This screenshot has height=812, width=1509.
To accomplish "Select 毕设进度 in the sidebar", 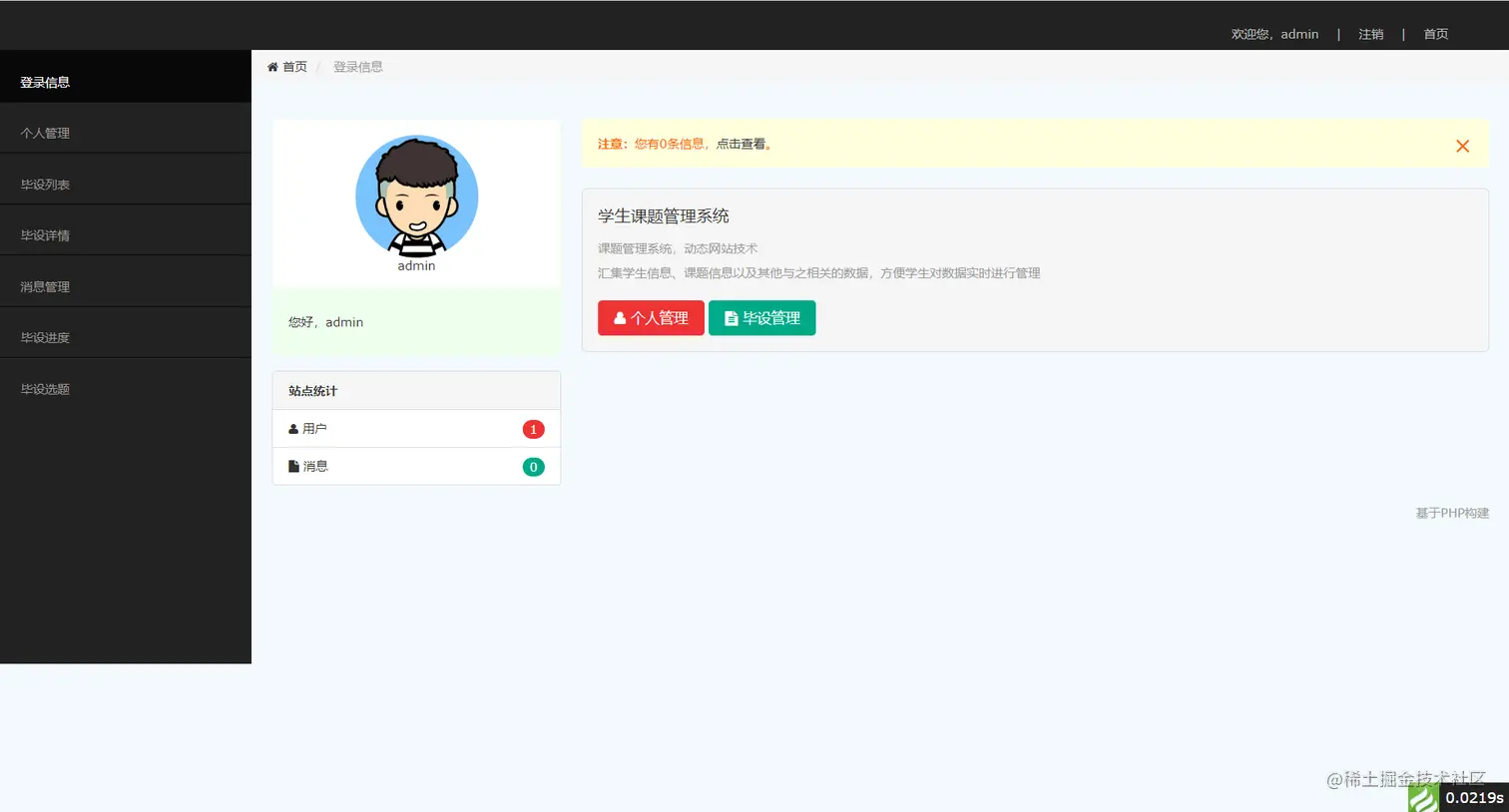I will point(44,337).
